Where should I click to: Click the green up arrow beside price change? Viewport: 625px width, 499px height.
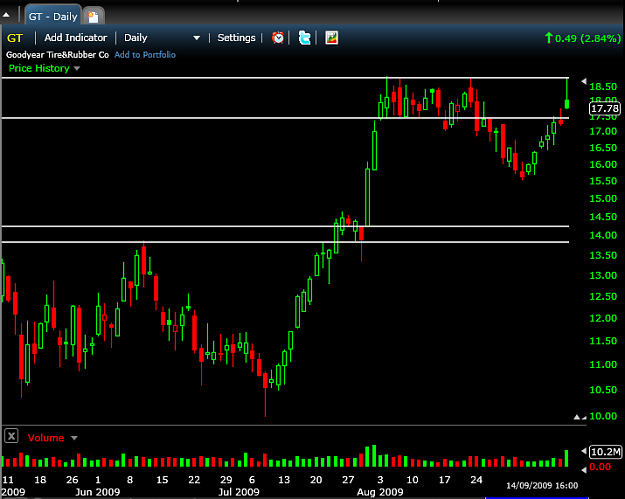coord(549,38)
